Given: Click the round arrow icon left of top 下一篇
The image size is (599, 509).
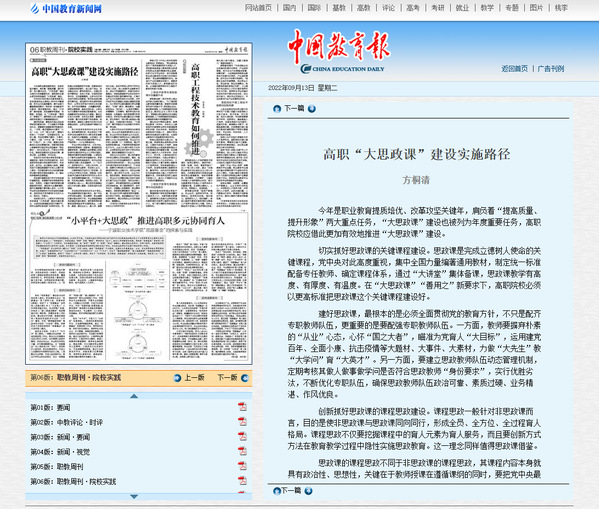Looking at the screenshot, I should (277, 109).
